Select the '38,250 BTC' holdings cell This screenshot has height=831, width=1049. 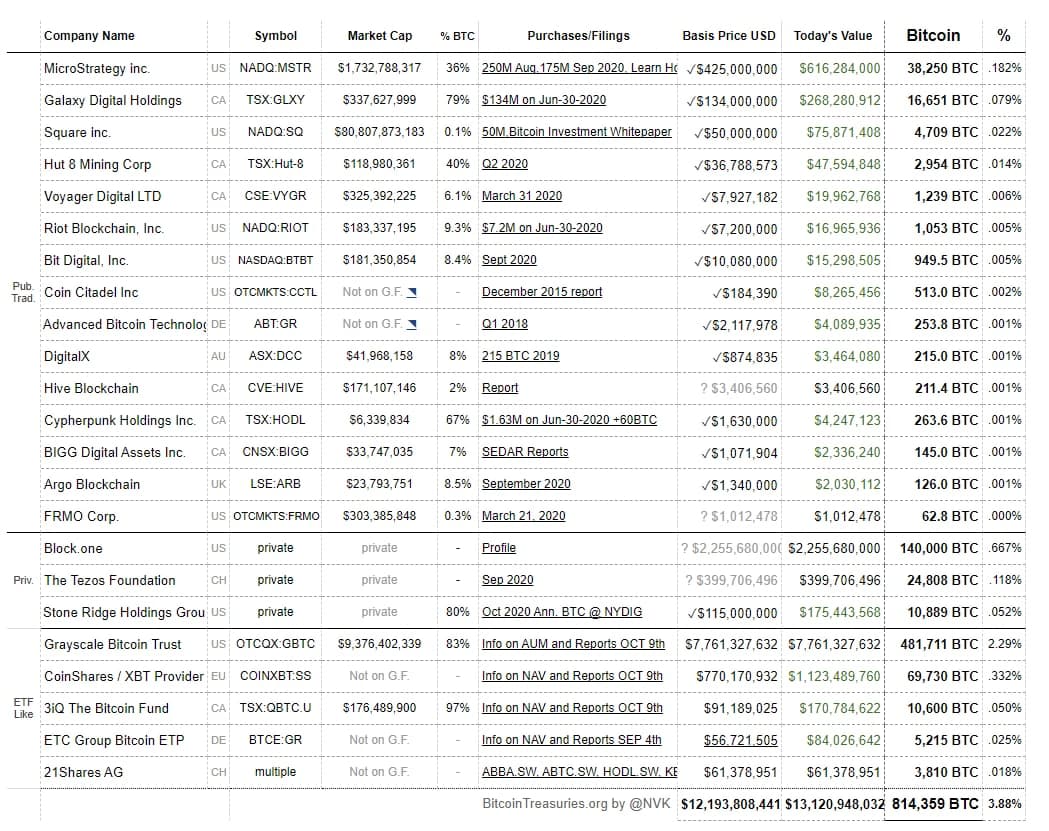pos(933,68)
